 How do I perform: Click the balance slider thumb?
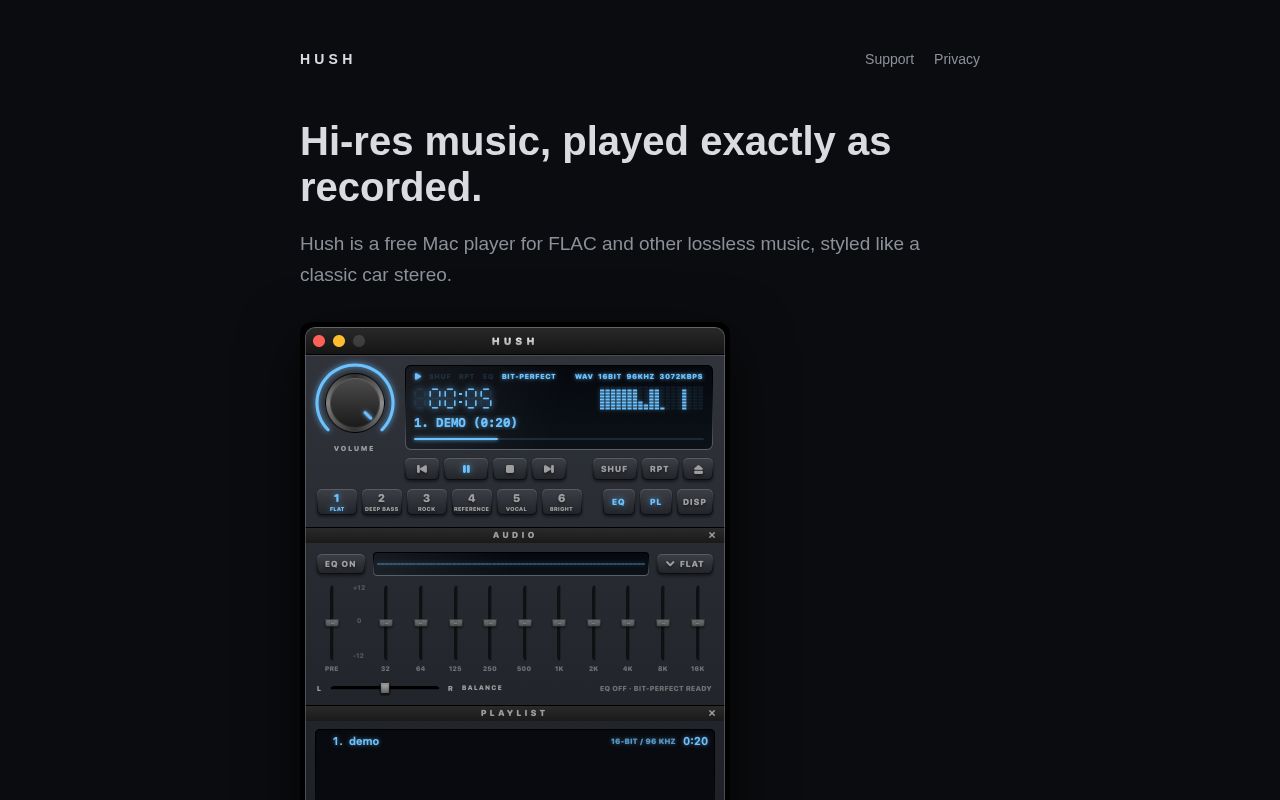point(385,688)
